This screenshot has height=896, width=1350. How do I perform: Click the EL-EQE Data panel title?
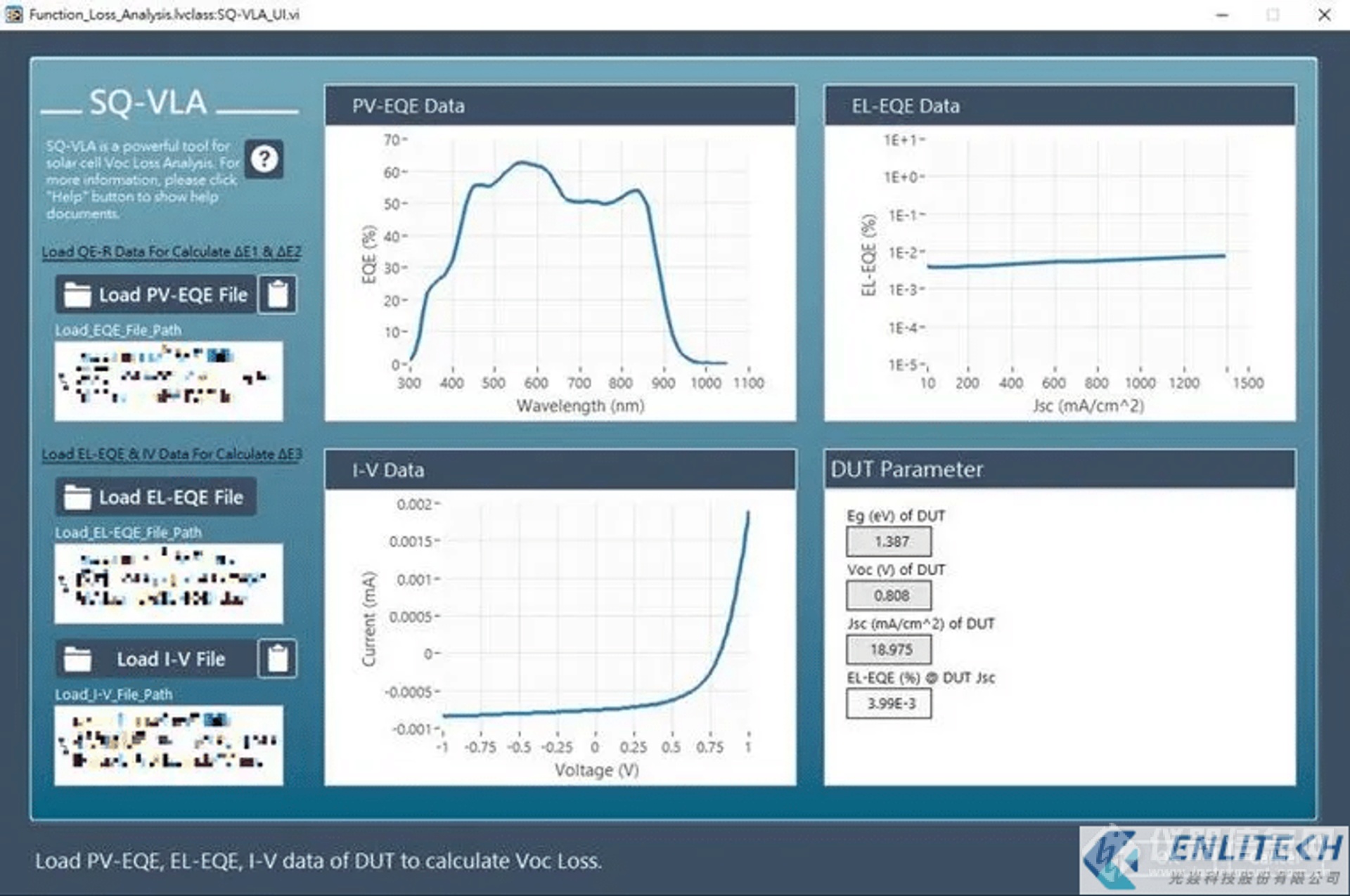905,106
